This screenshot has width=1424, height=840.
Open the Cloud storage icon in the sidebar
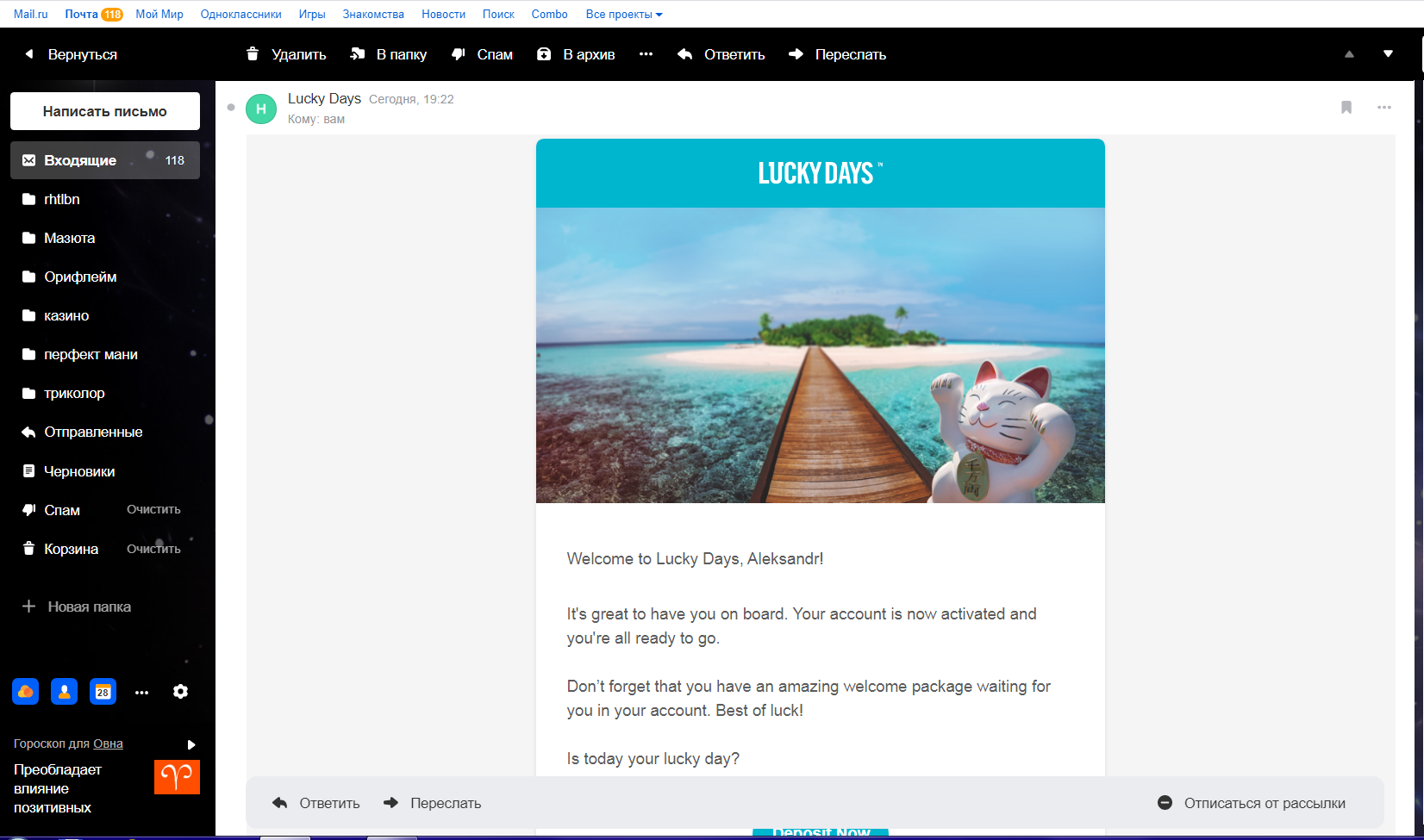point(26,692)
